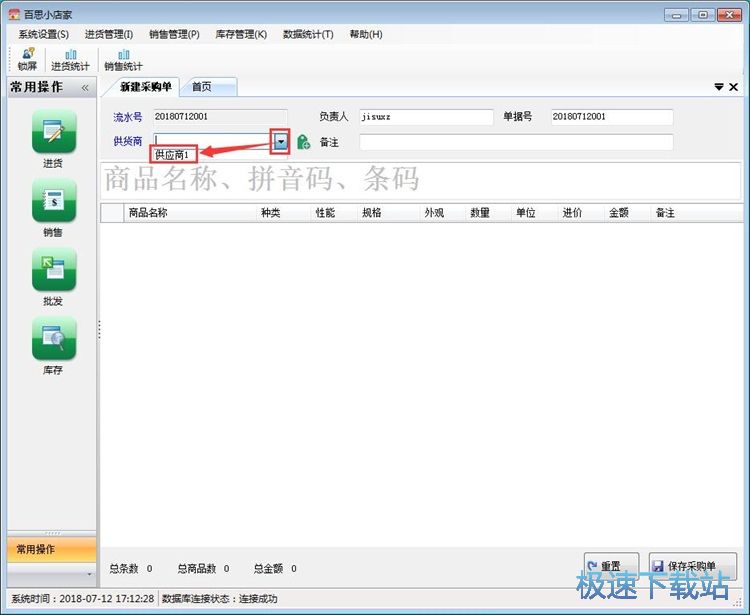
Task: Click the 流水号 field
Action: pyautogui.click(x=221, y=117)
